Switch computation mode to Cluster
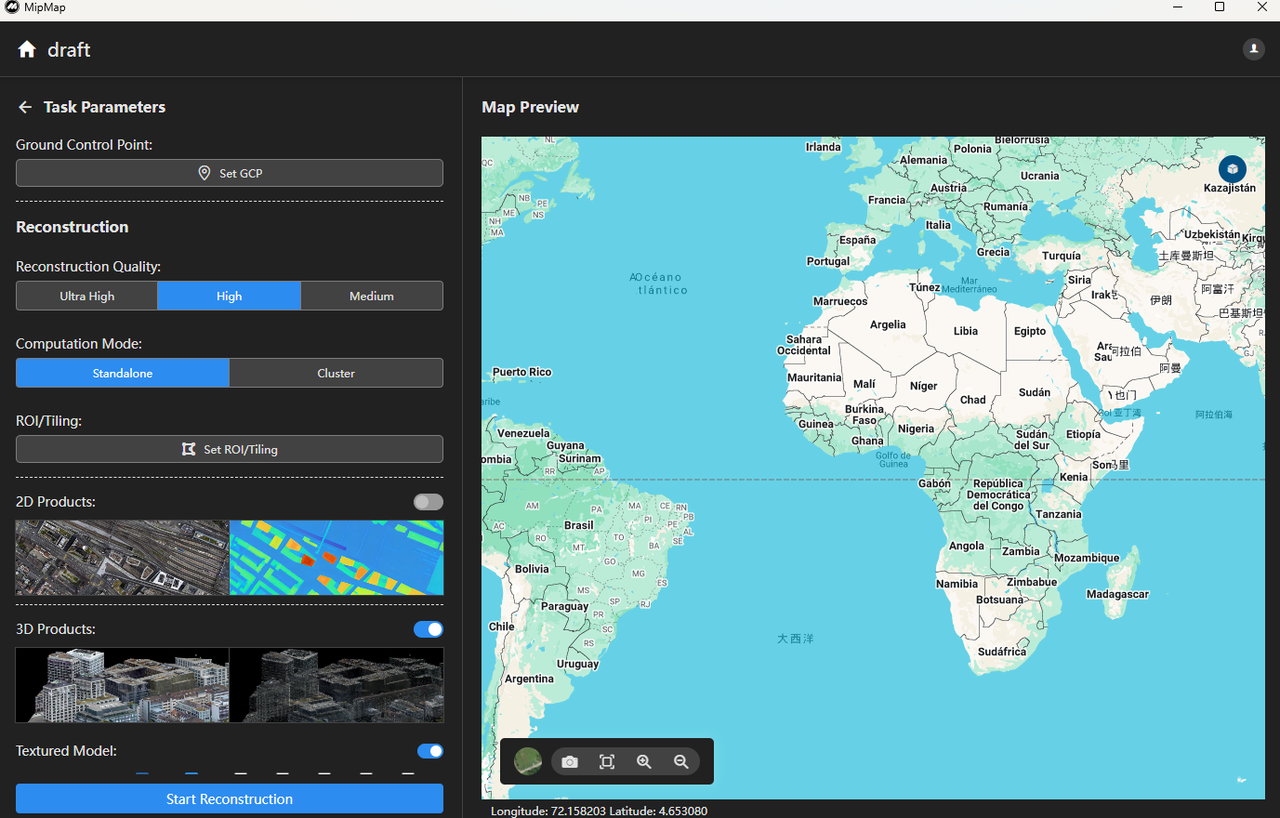The image size is (1280, 818). (x=336, y=373)
